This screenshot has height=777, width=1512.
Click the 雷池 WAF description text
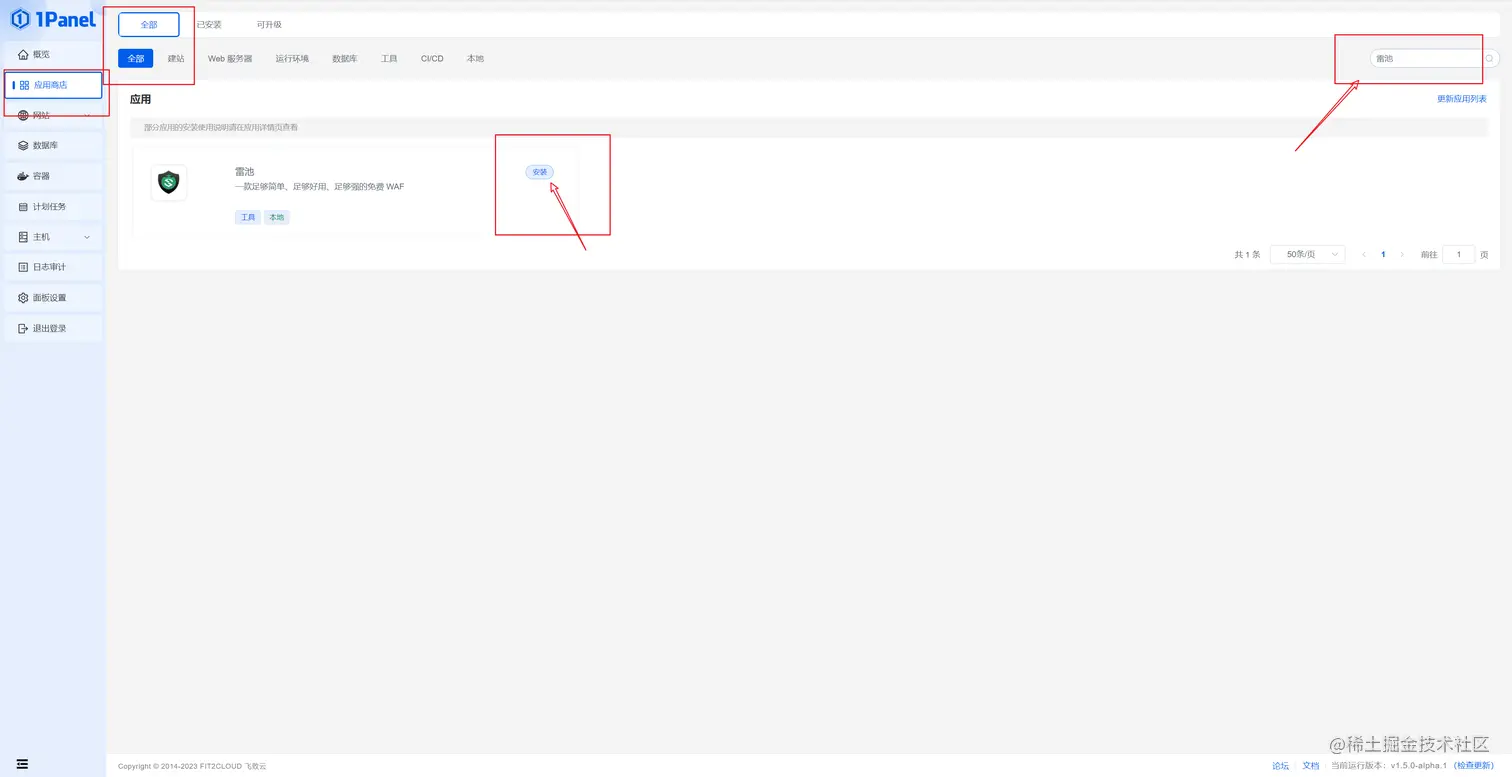pyautogui.click(x=319, y=187)
